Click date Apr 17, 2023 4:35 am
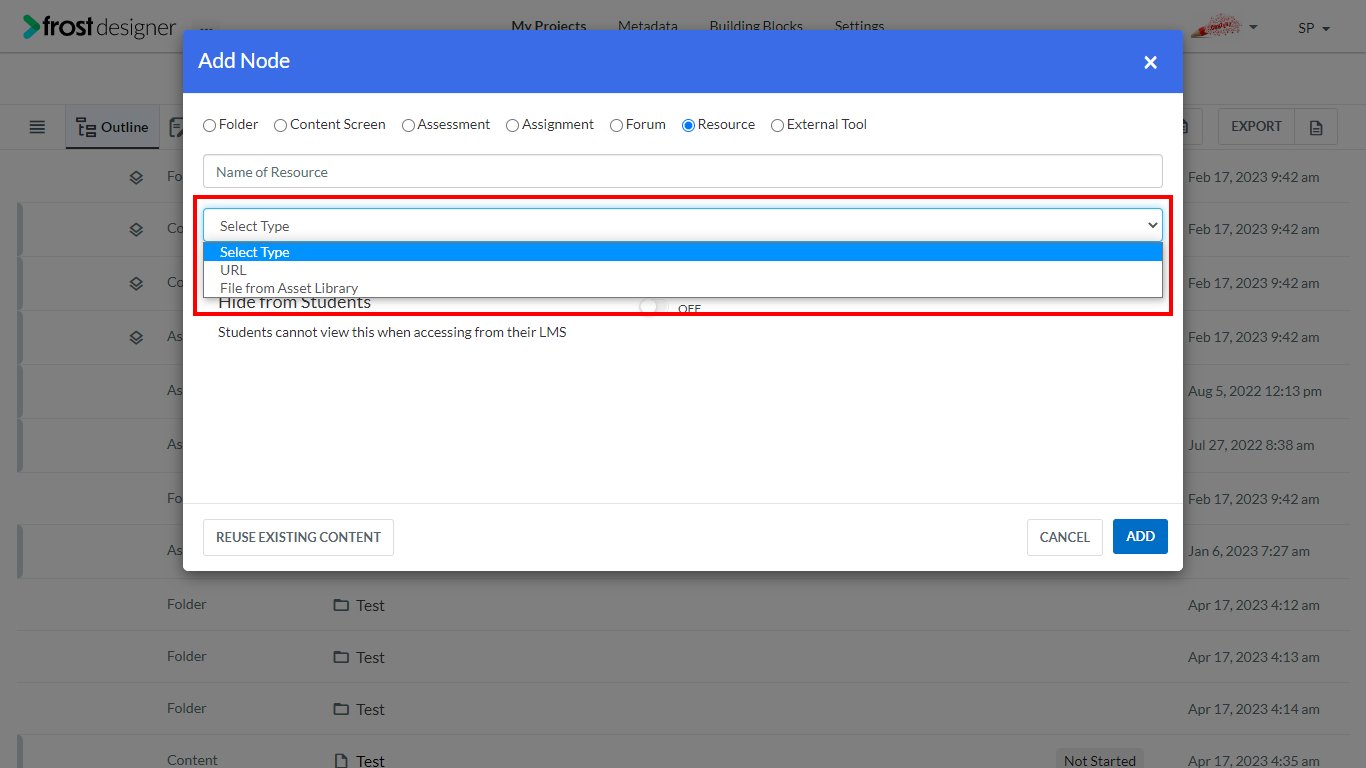The image size is (1366, 768). [x=1254, y=760]
